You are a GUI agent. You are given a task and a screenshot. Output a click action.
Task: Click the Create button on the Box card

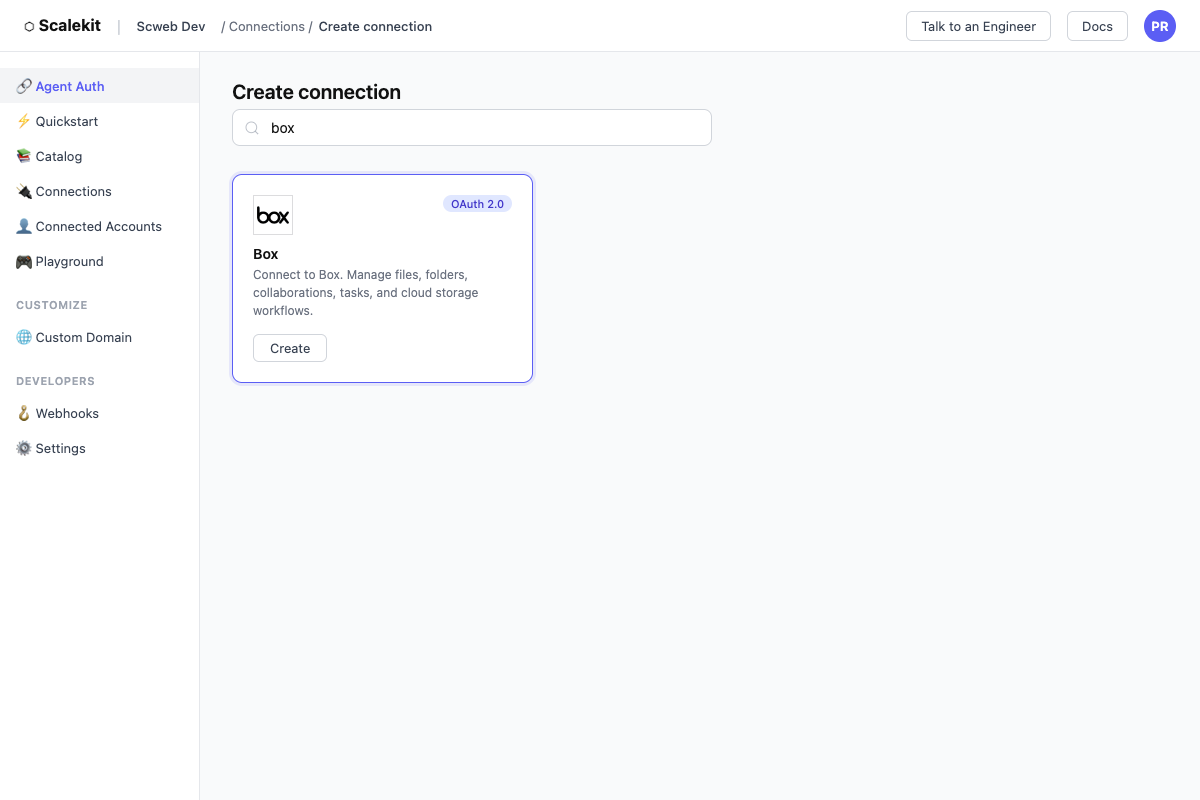click(x=289, y=348)
